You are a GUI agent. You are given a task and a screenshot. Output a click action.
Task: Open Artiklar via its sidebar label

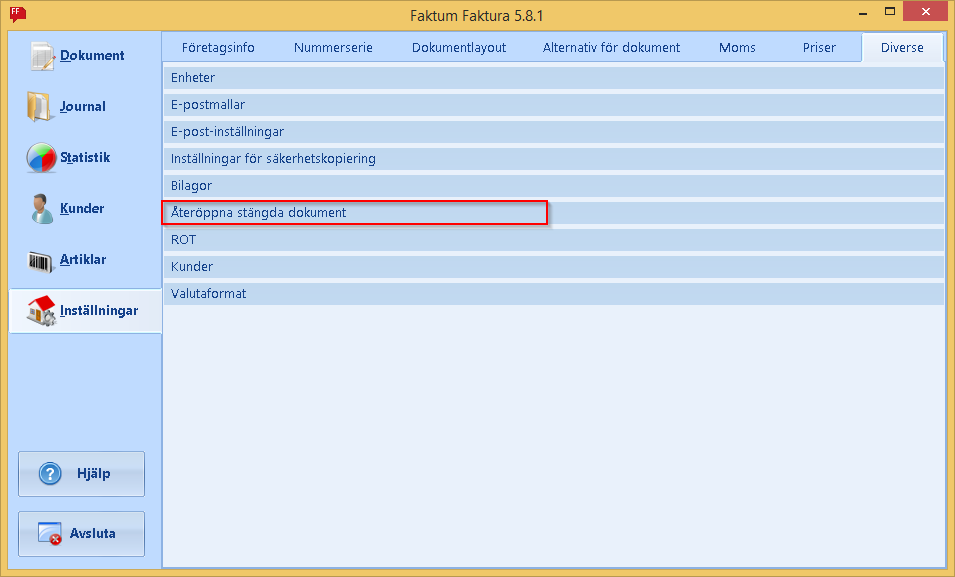coord(83,260)
